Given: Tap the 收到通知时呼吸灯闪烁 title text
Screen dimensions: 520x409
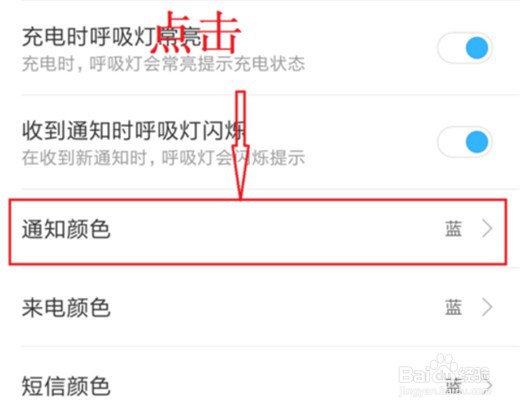Looking at the screenshot, I should 134,131.
